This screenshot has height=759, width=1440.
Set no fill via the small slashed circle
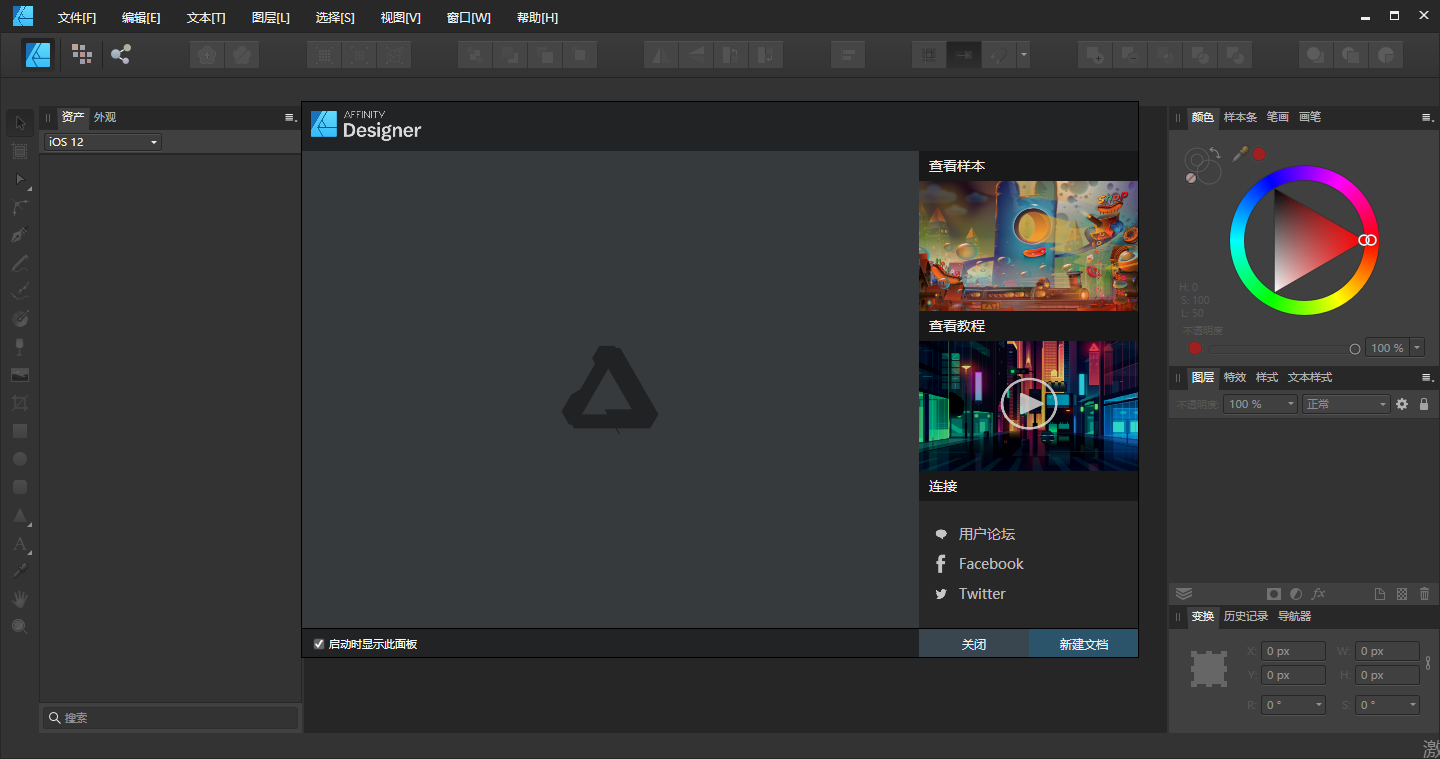[1191, 178]
